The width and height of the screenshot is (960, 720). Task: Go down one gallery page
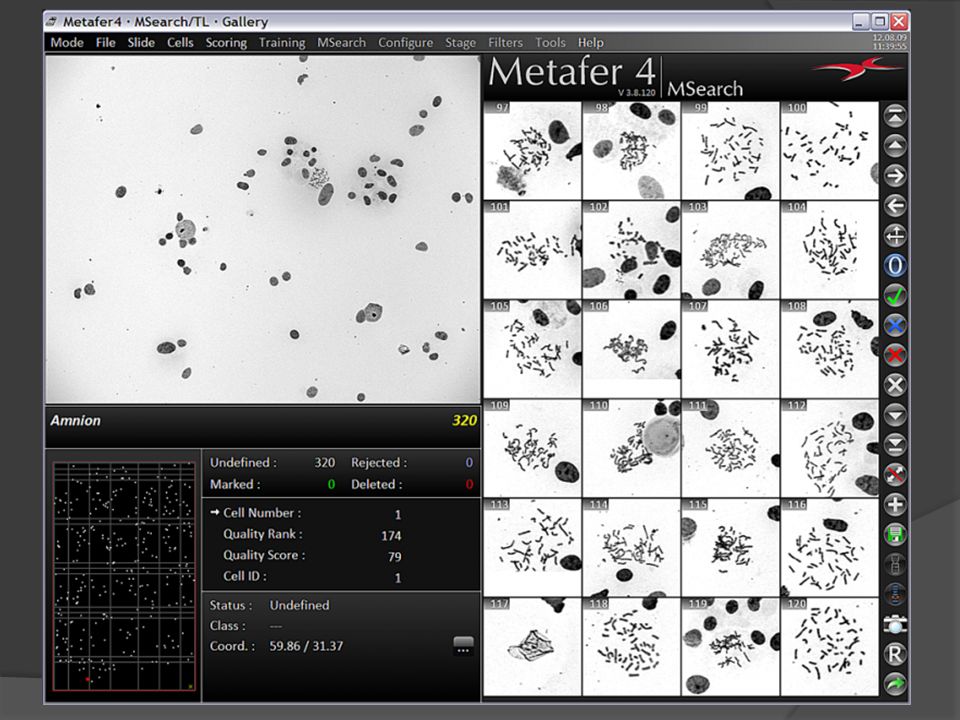pyautogui.click(x=894, y=415)
